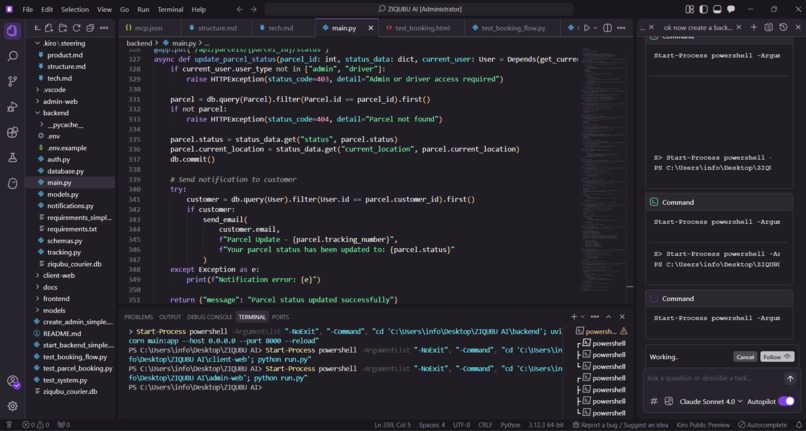The image size is (806, 431).
Task: Close the main.py tab
Action: [x=371, y=28]
